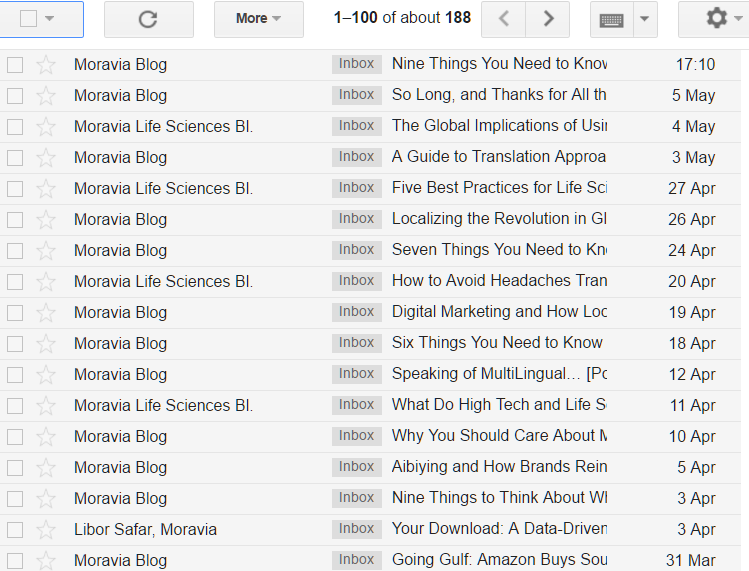
Task: Check the 19 Apr email checkbox
Action: pyautogui.click(x=15, y=312)
